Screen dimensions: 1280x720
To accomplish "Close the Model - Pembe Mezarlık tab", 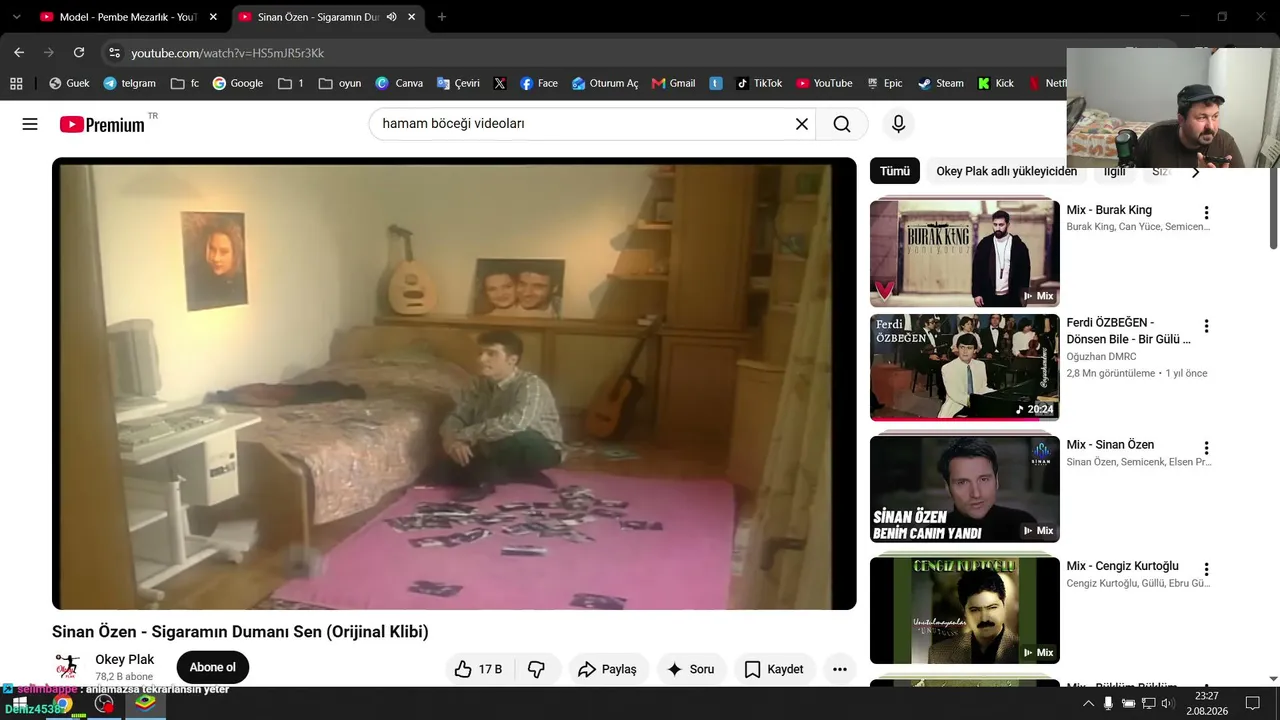I will pos(213,17).
